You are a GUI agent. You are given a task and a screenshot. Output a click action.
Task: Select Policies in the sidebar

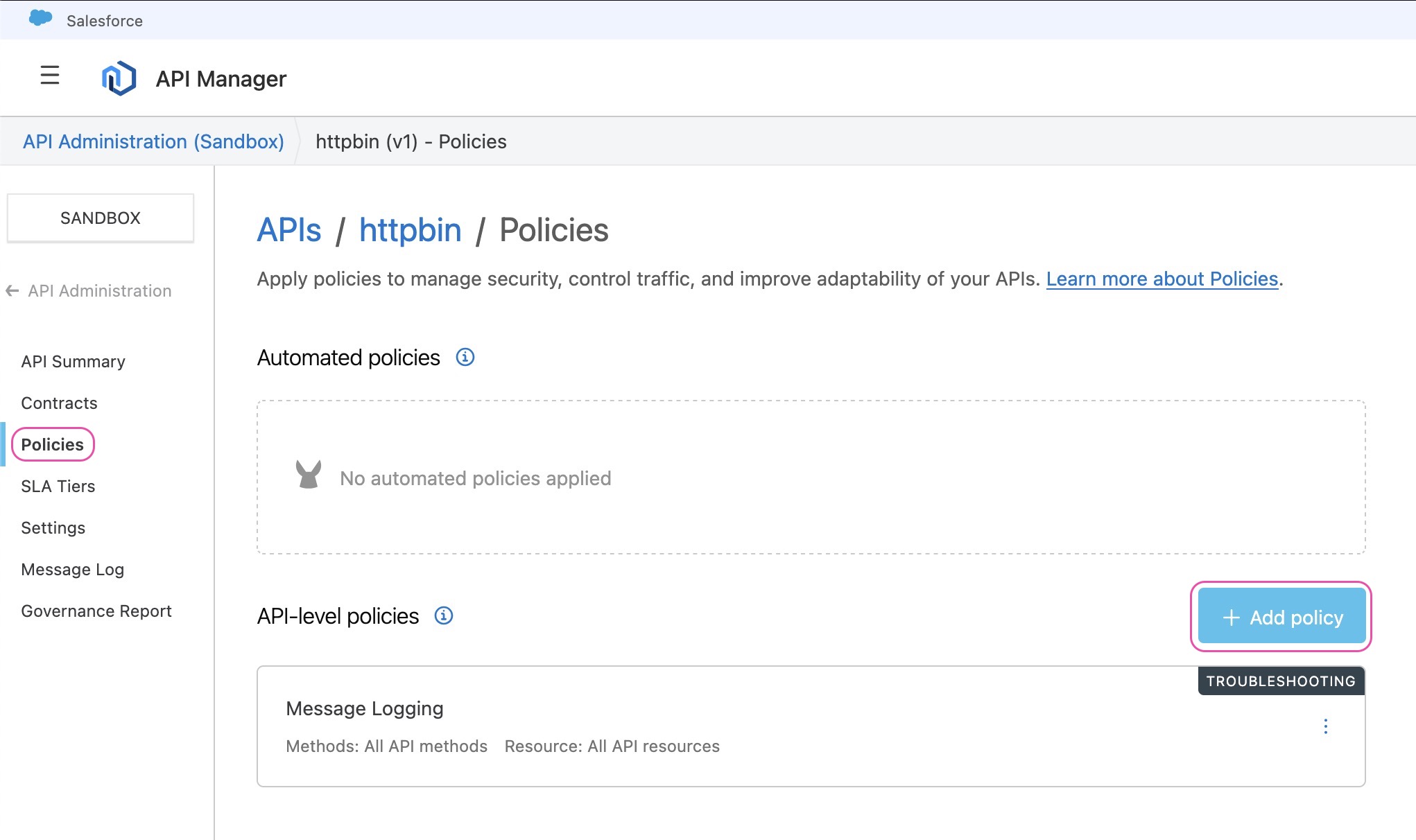[x=53, y=444]
